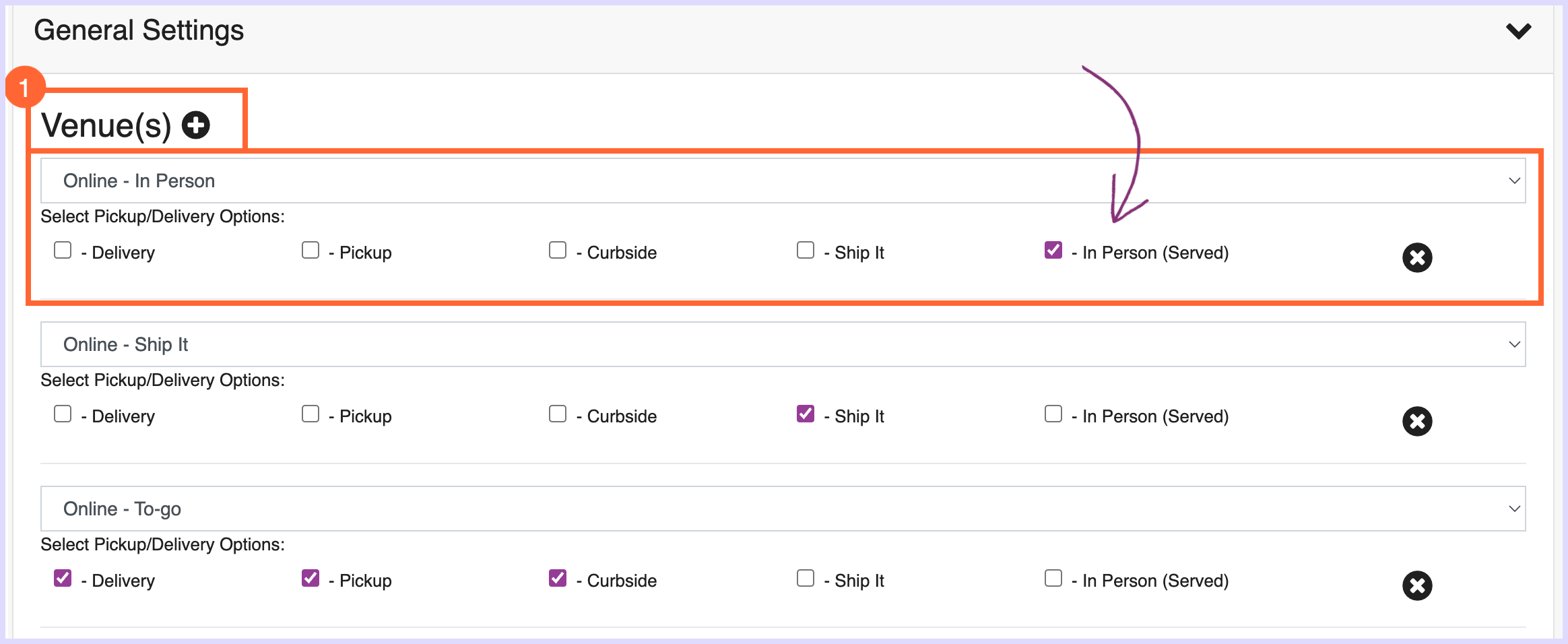Check In Person (Served) for Ship It venue

(1053, 414)
